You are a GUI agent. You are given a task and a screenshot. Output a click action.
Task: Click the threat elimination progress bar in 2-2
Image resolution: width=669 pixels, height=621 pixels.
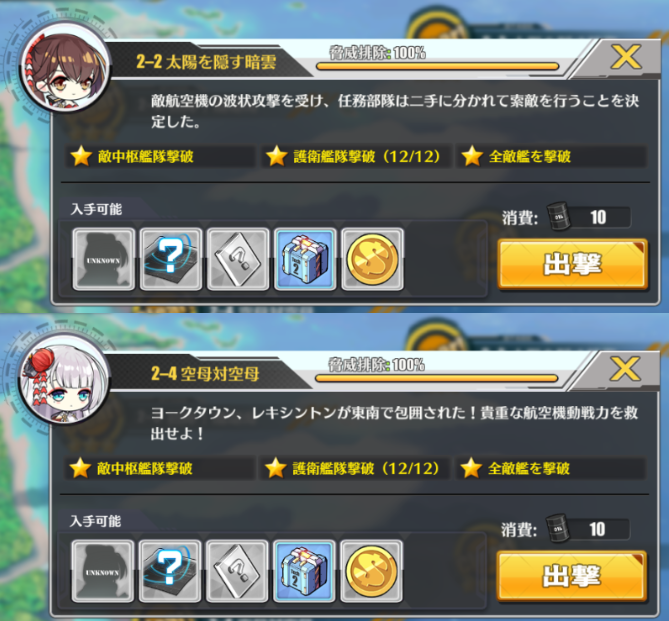[437, 67]
